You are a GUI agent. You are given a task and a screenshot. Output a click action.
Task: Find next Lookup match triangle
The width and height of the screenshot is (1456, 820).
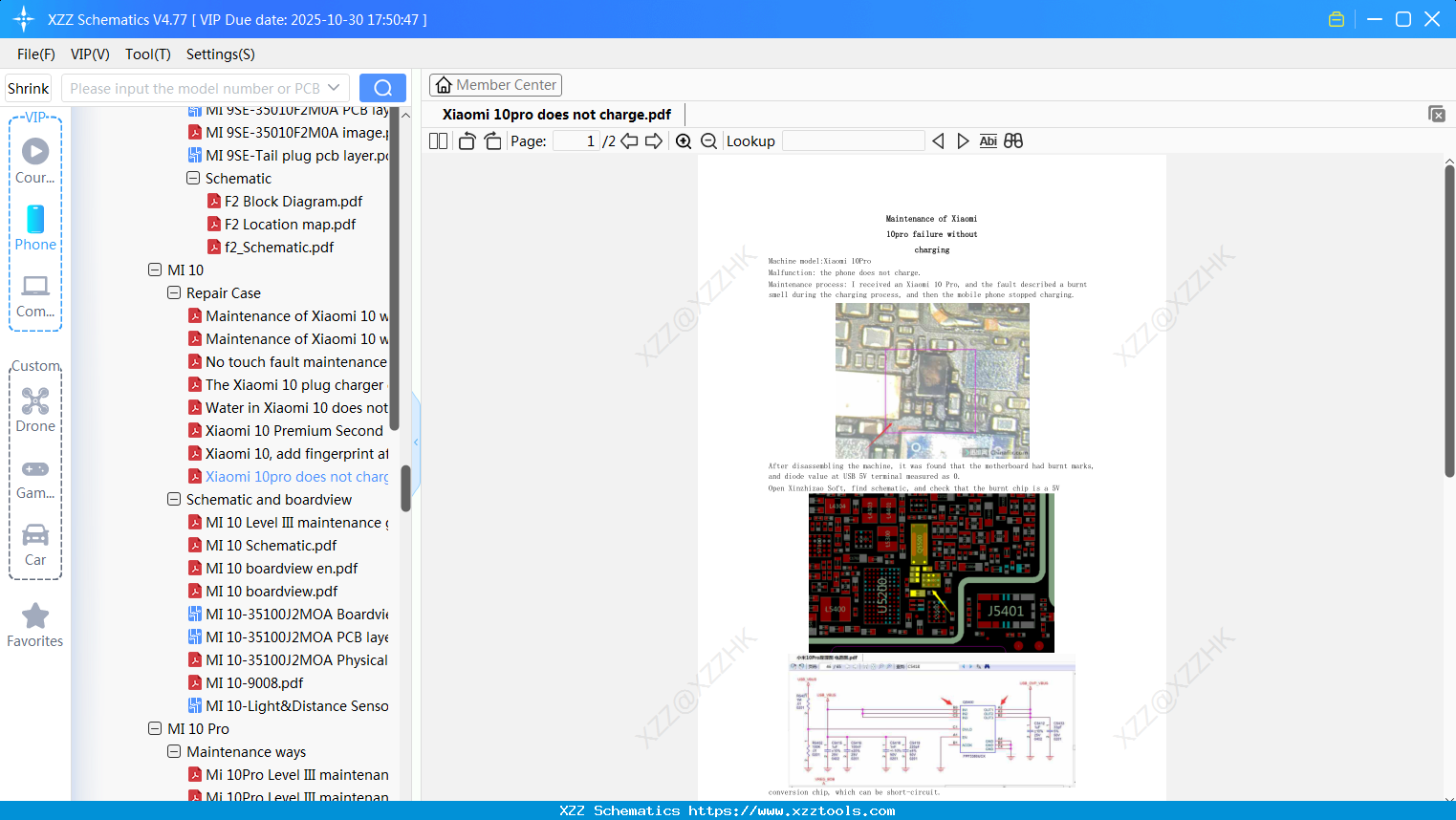[x=963, y=141]
